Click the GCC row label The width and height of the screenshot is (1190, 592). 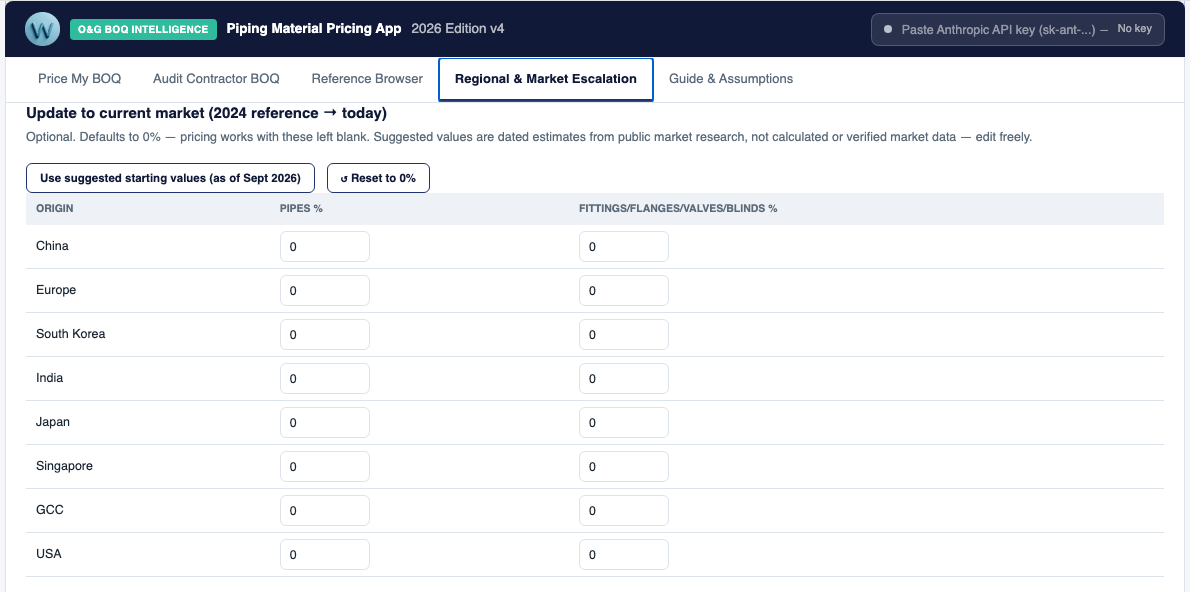tap(50, 510)
